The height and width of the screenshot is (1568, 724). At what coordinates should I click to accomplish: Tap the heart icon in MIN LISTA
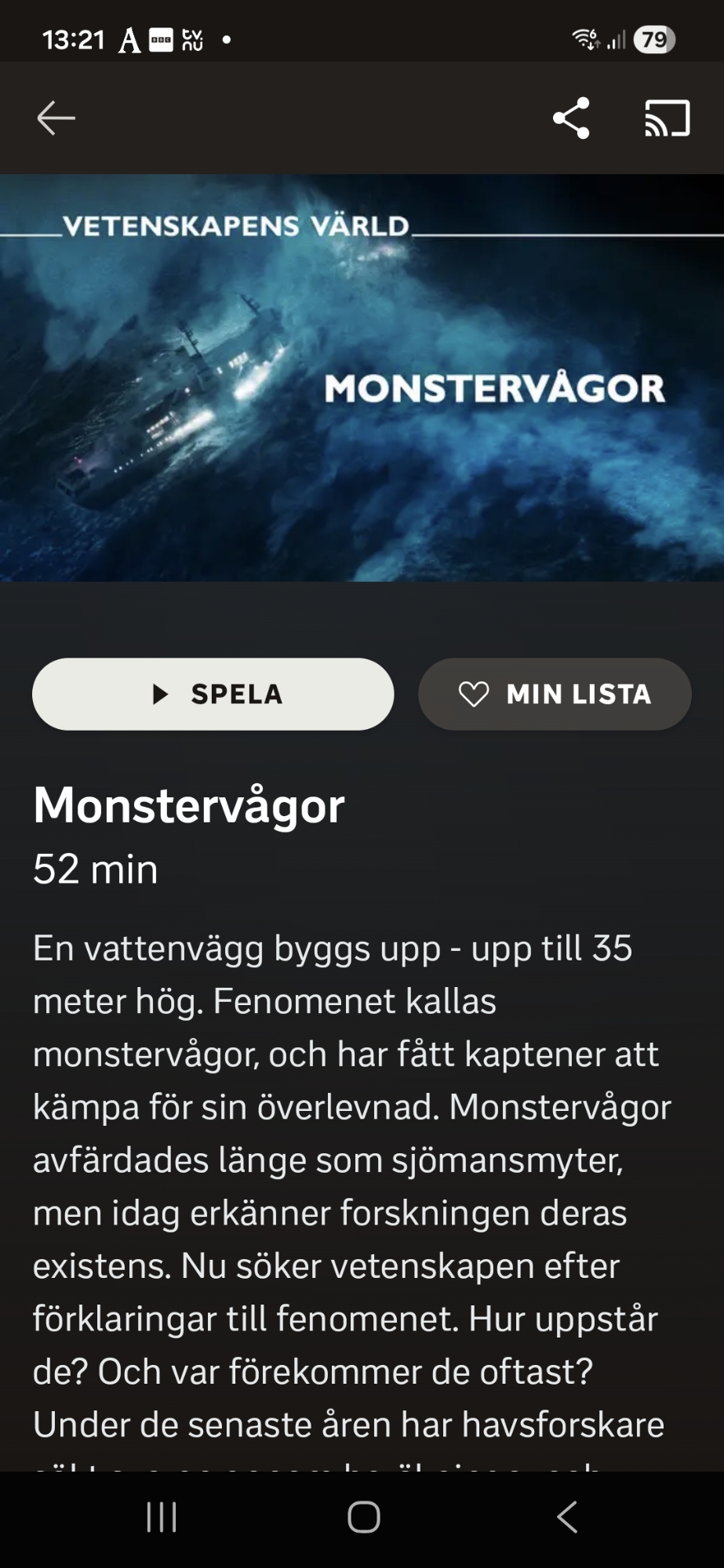tap(474, 694)
